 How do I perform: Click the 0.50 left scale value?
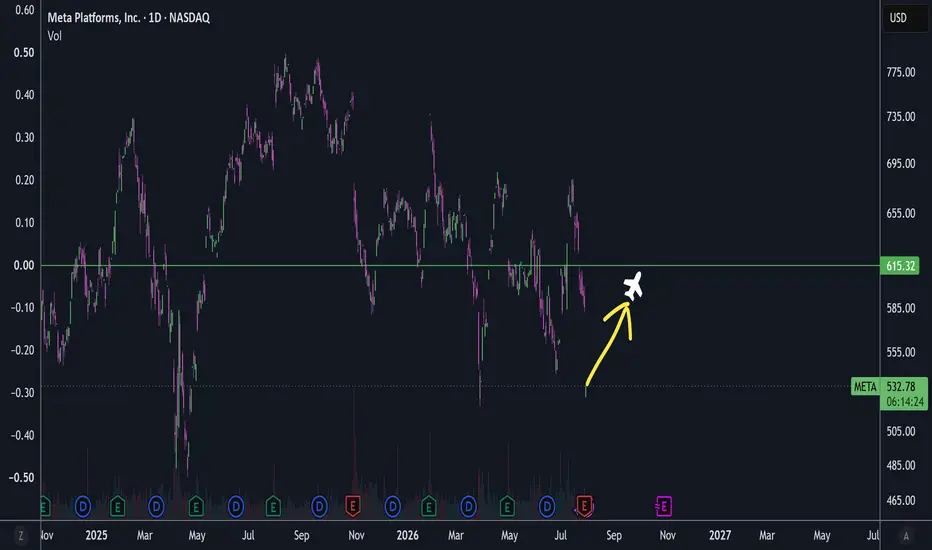point(24,52)
